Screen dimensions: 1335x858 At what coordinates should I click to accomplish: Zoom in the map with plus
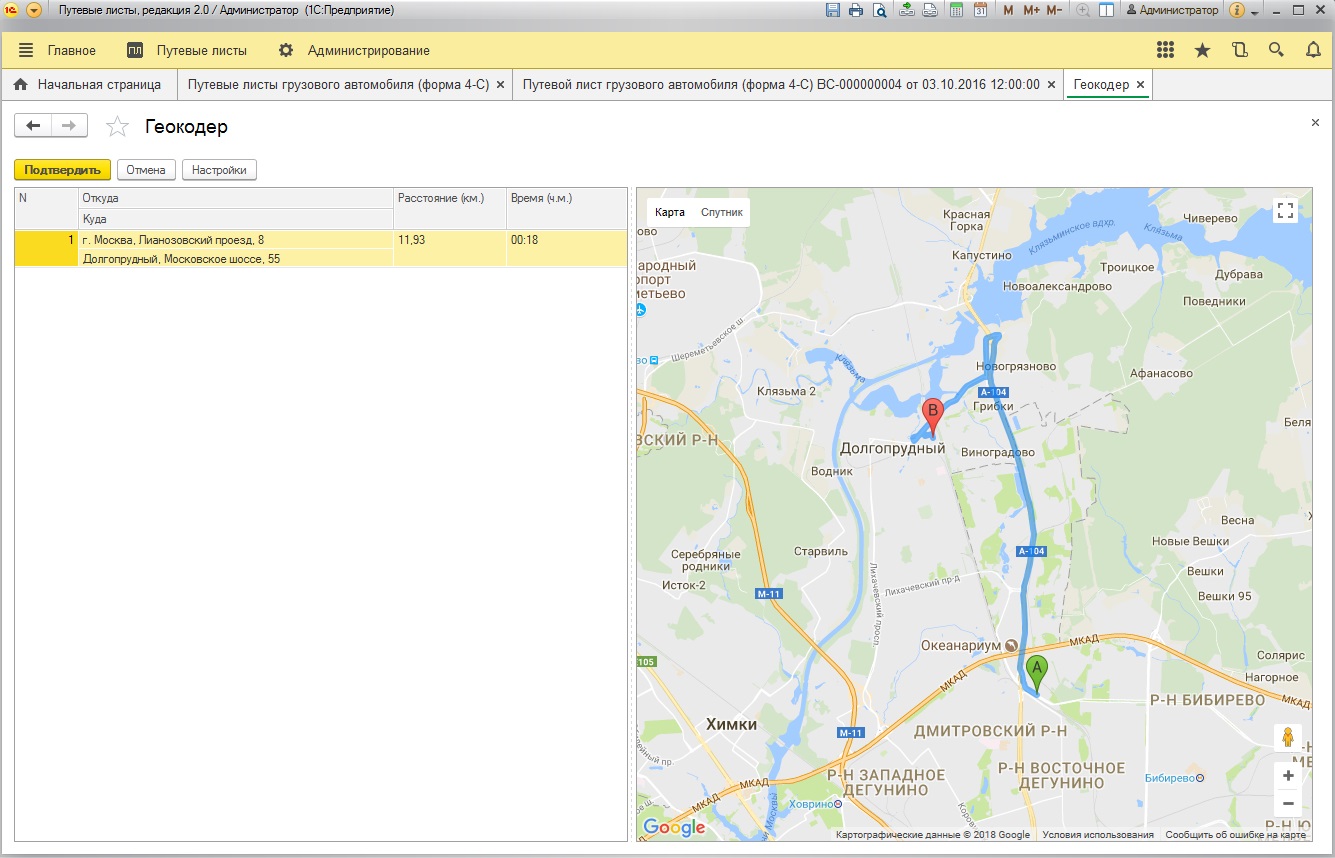(x=1288, y=776)
